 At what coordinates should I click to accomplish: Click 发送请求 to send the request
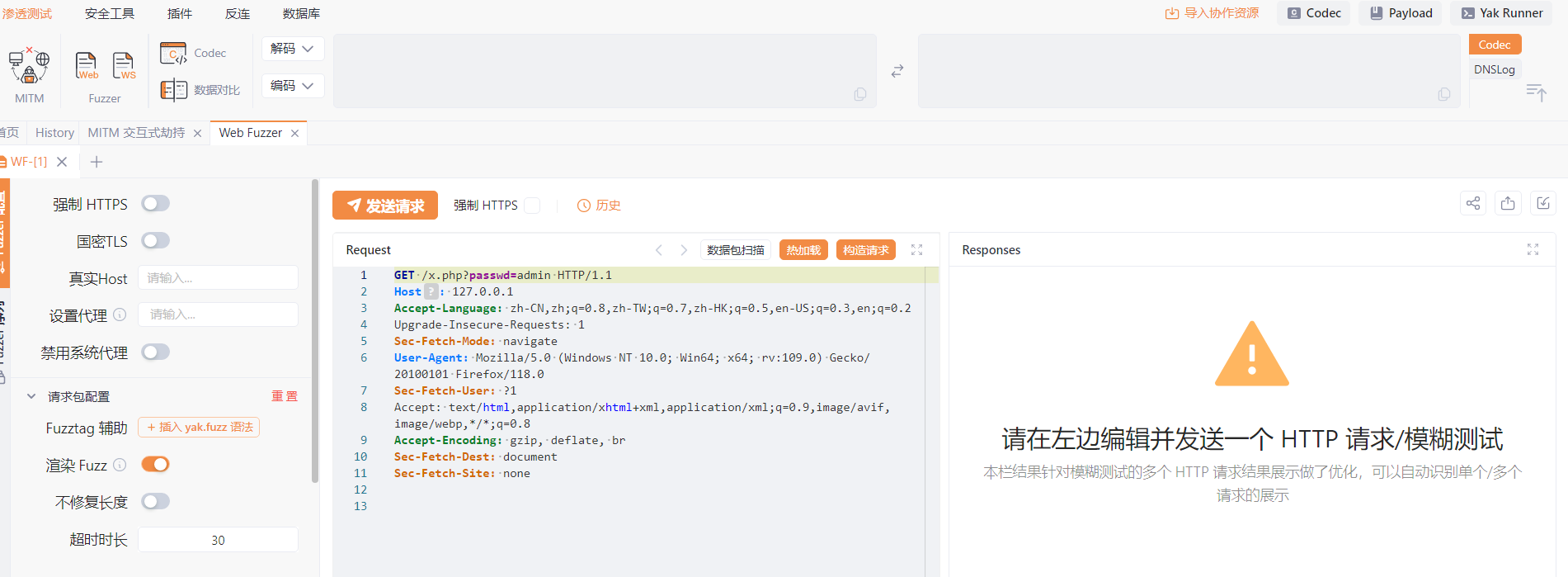(385, 206)
